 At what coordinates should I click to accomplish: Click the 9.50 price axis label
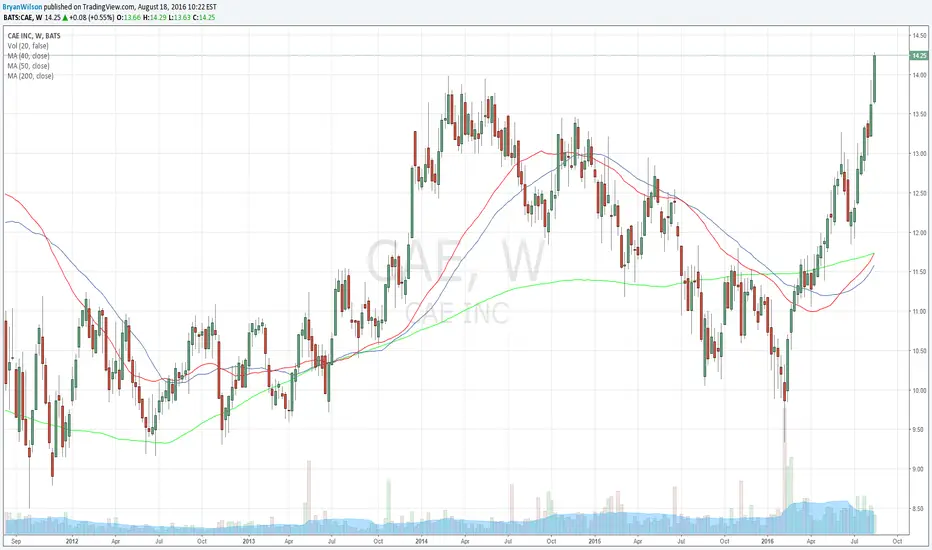919,429
